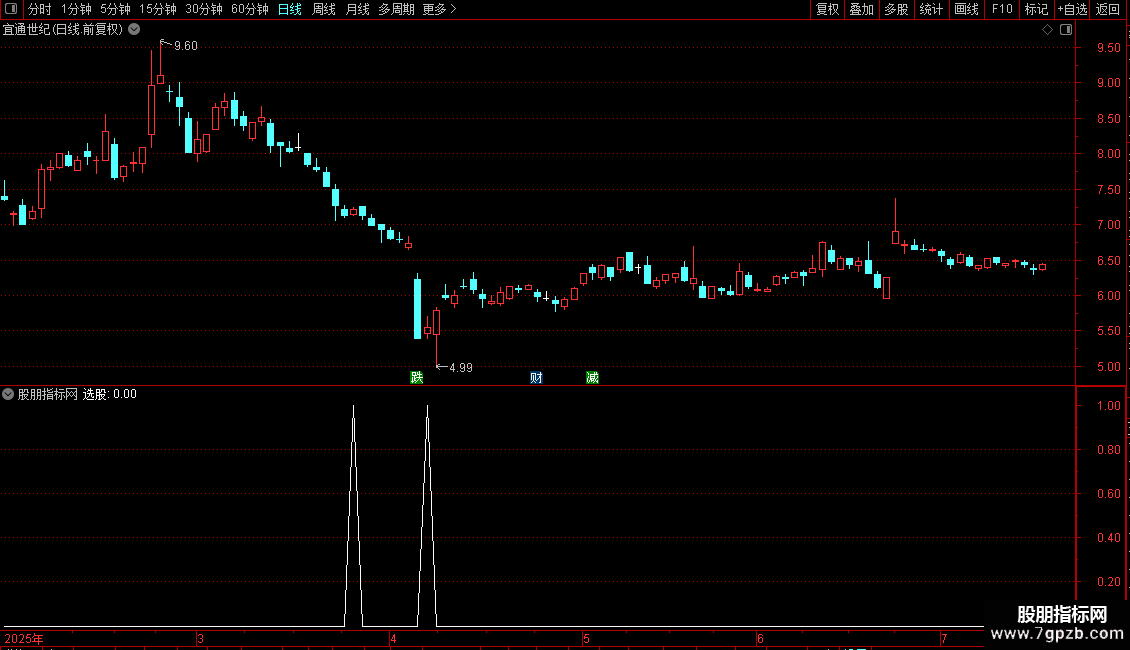
Task: Click the 9.60 high price label
Action: coord(185,46)
